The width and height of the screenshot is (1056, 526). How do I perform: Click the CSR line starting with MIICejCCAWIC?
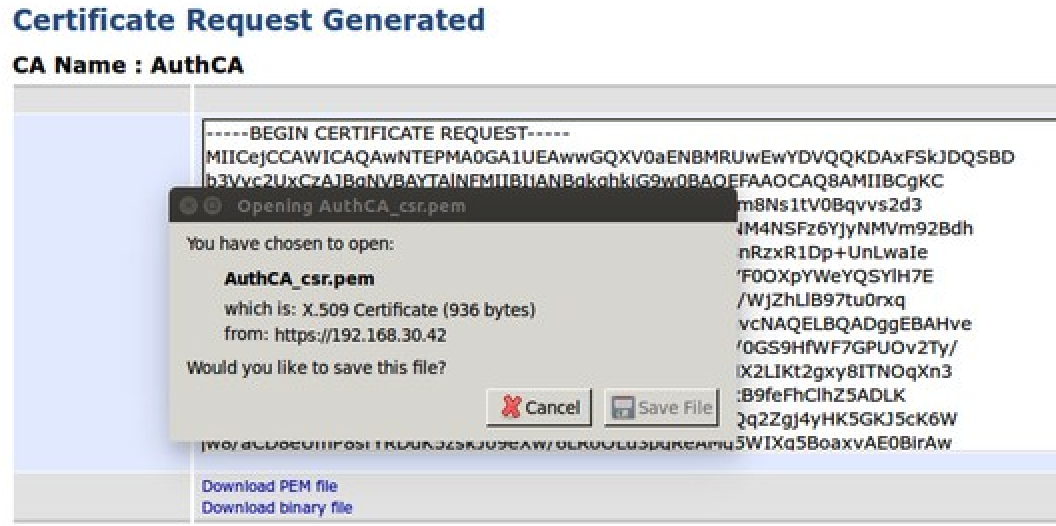pyautogui.click(x=610, y=157)
